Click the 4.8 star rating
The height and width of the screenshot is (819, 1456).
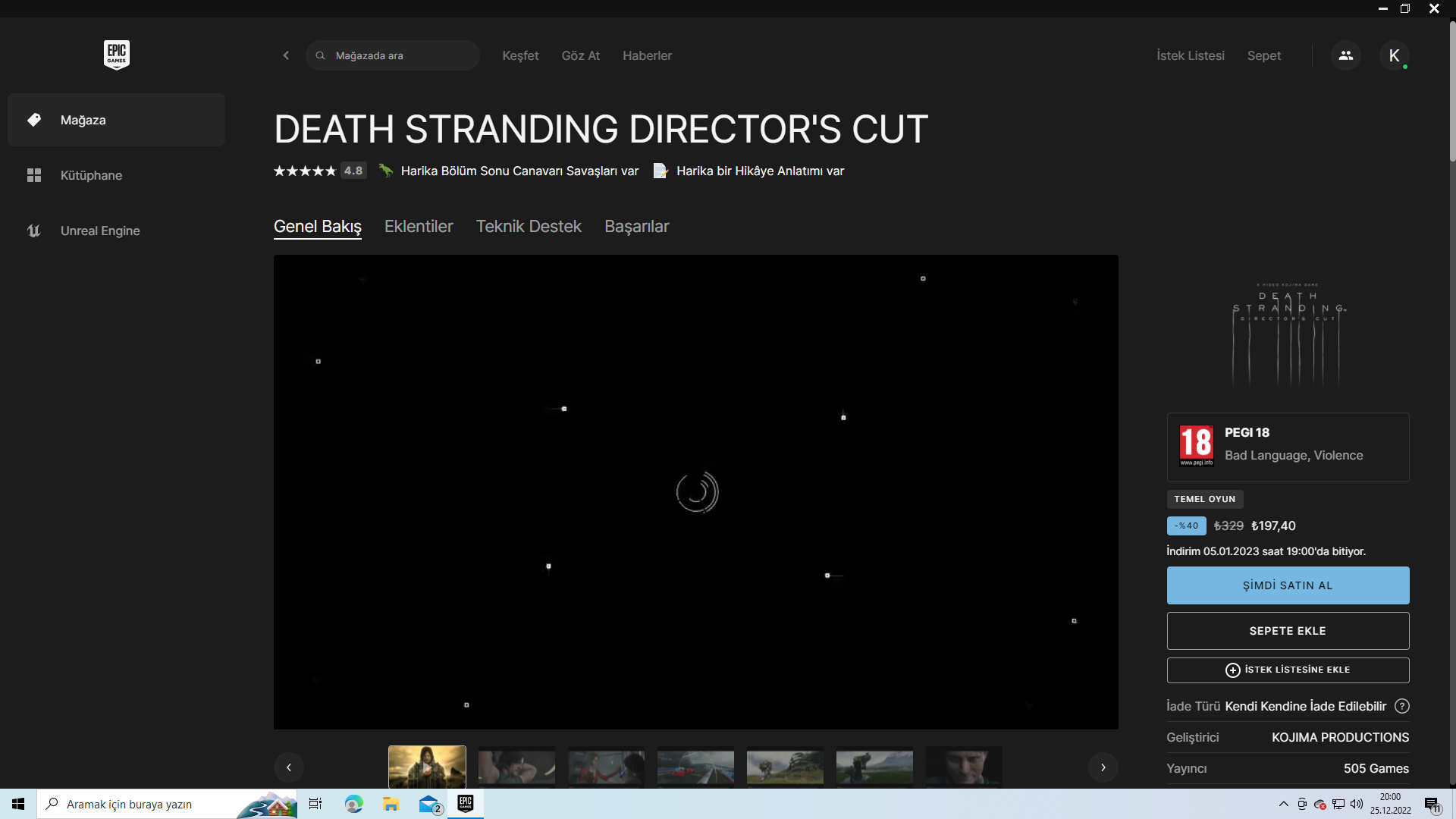(x=319, y=171)
